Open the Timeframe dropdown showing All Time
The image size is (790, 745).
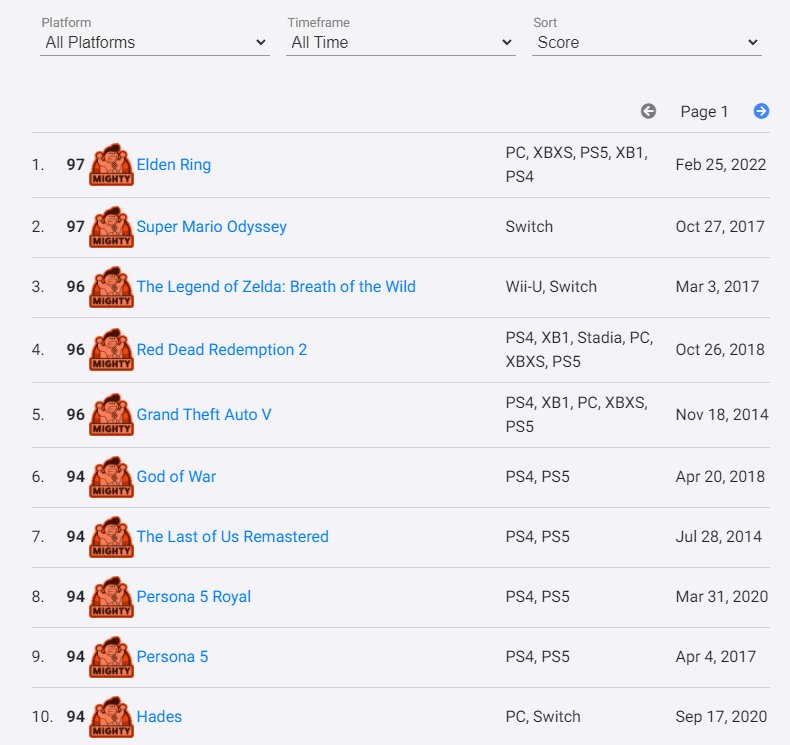401,43
